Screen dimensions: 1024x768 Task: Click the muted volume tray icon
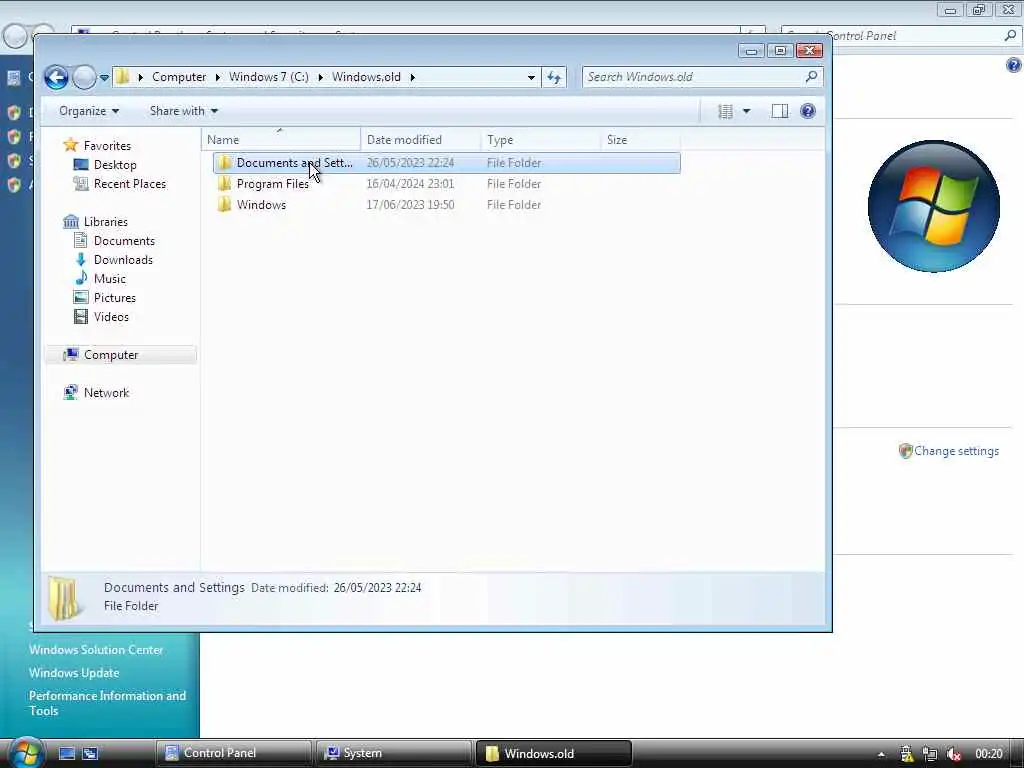(x=953, y=754)
